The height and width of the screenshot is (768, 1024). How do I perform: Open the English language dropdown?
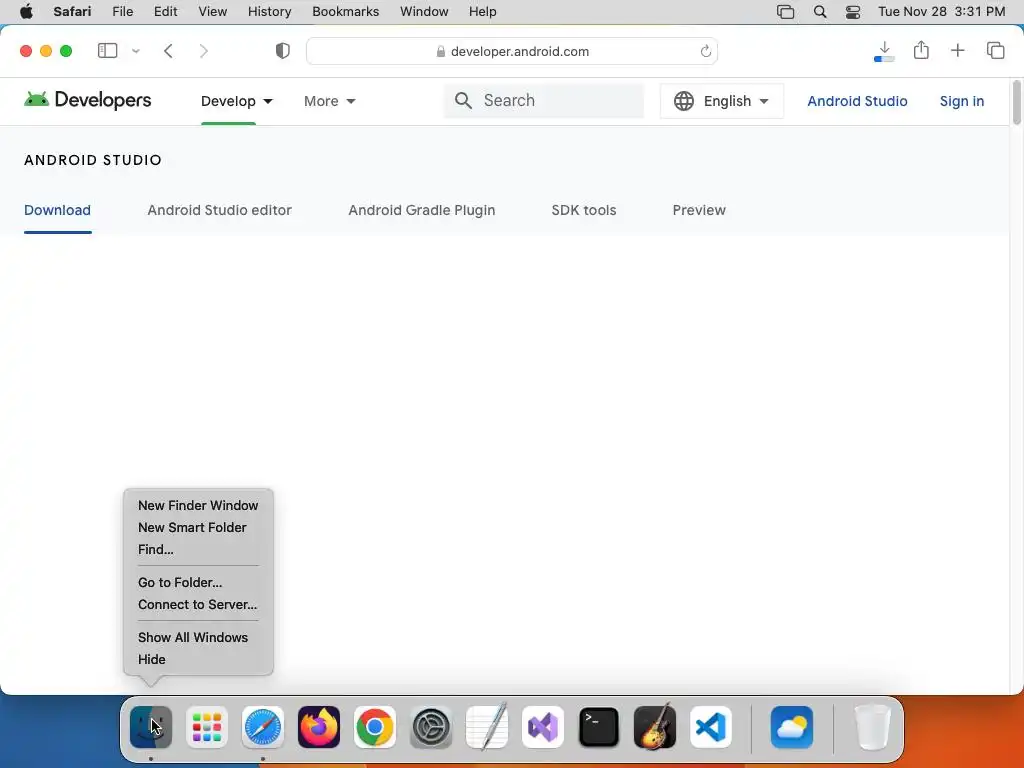click(722, 101)
